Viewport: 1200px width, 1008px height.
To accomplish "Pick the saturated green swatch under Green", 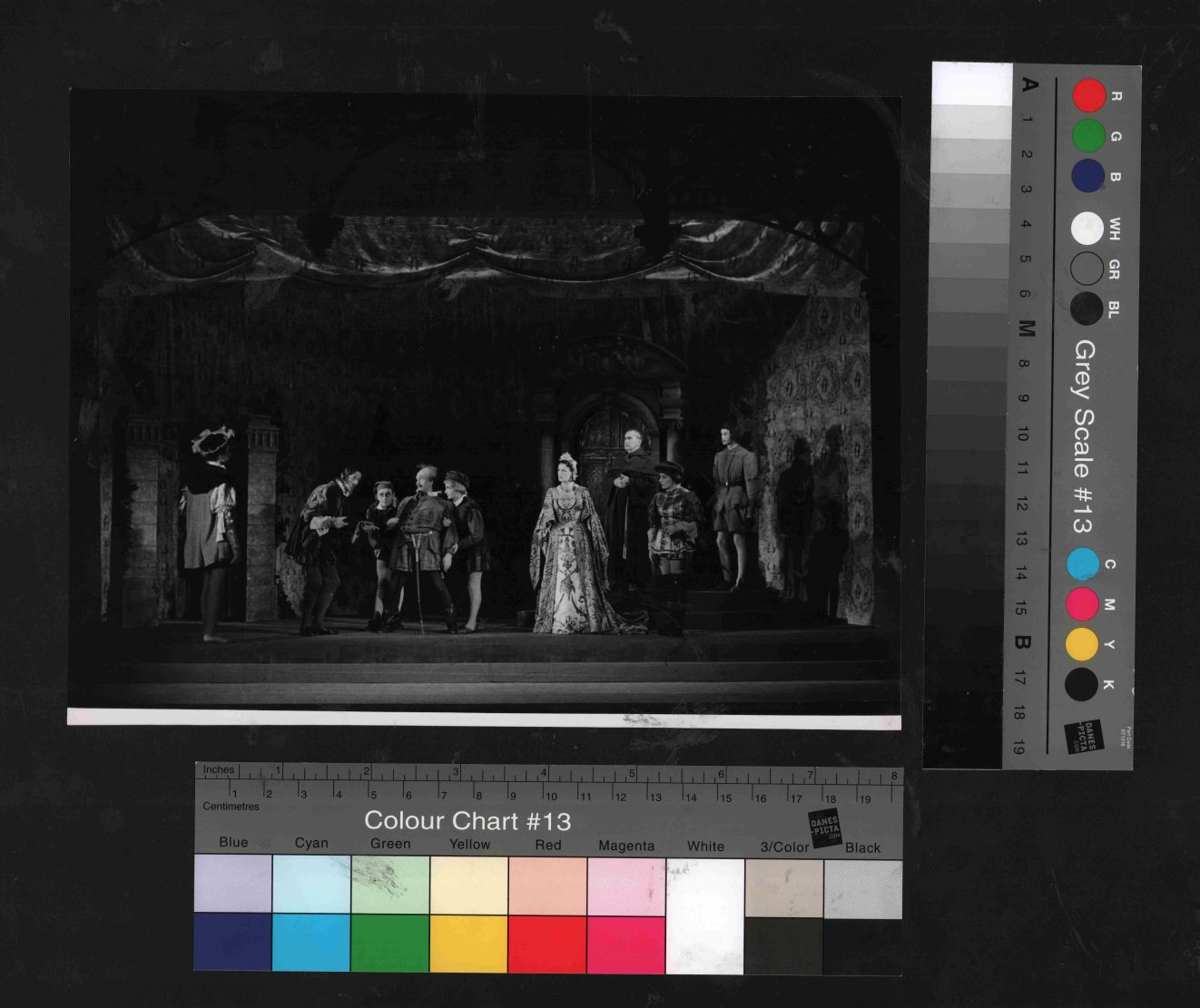I will click(x=389, y=943).
